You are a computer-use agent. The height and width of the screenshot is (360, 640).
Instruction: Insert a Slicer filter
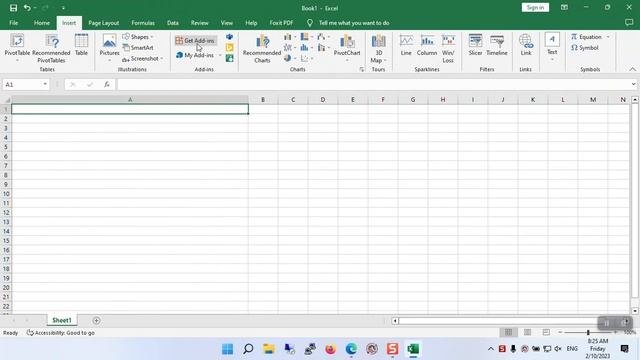[476, 45]
